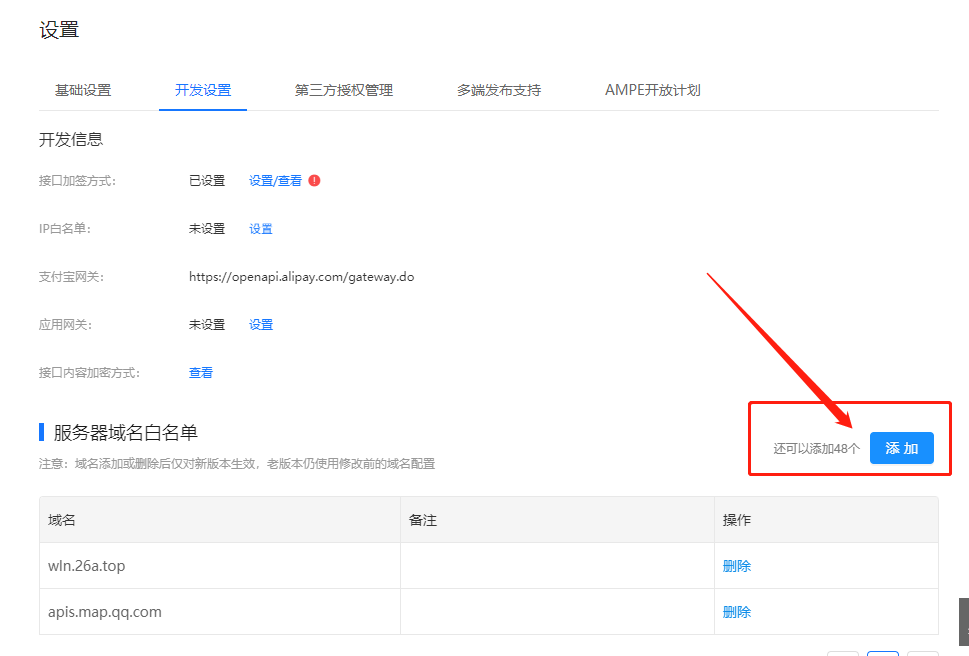Delete the apis.map.qq.com domain entry
969x656 pixels.
[737, 612]
